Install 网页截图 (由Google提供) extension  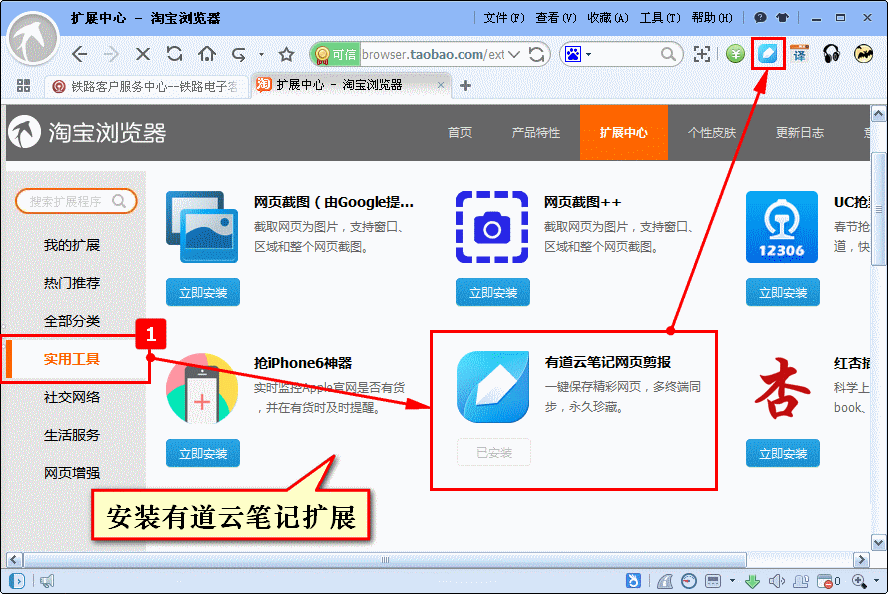[203, 292]
